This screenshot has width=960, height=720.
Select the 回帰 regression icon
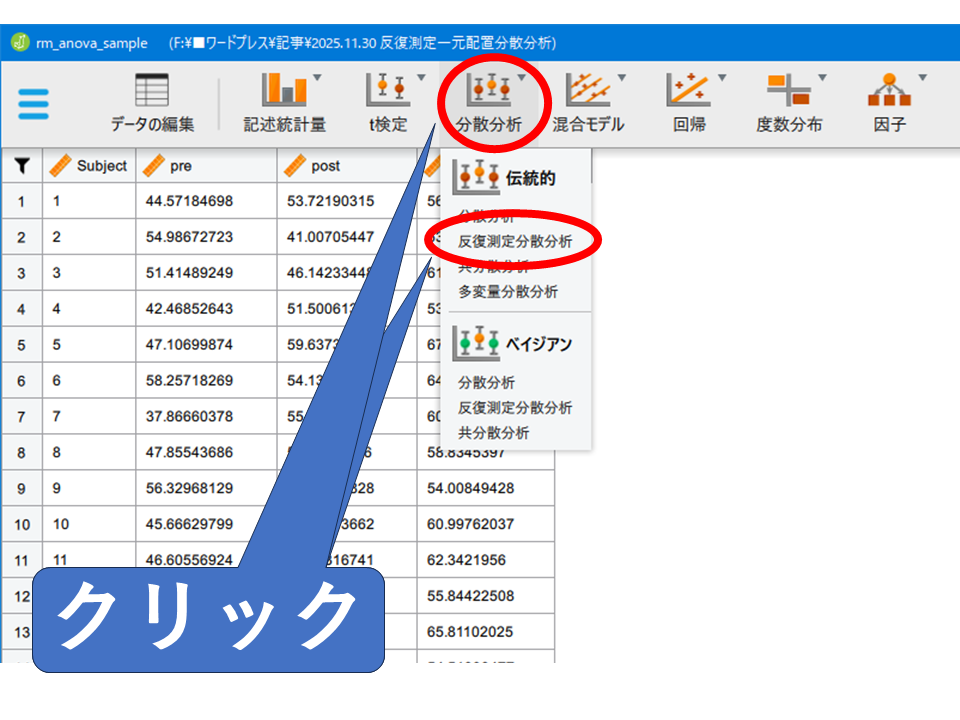coord(688,91)
